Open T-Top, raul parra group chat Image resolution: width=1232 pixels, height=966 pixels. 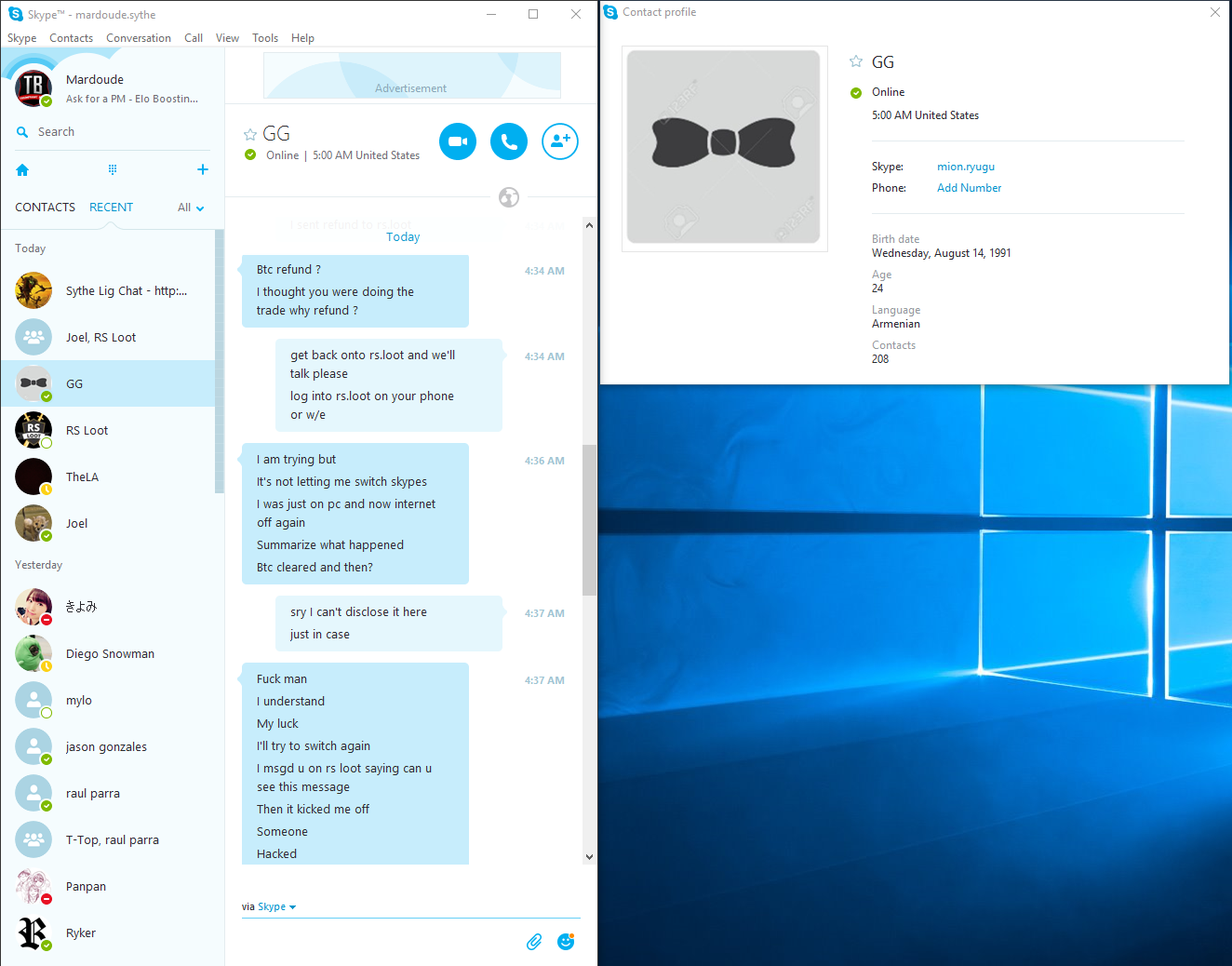[108, 839]
